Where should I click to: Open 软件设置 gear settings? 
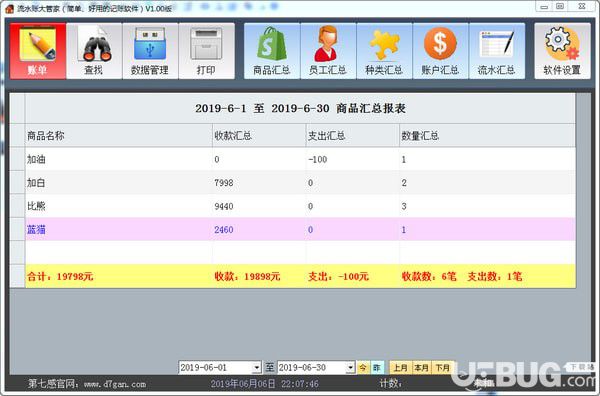562,51
